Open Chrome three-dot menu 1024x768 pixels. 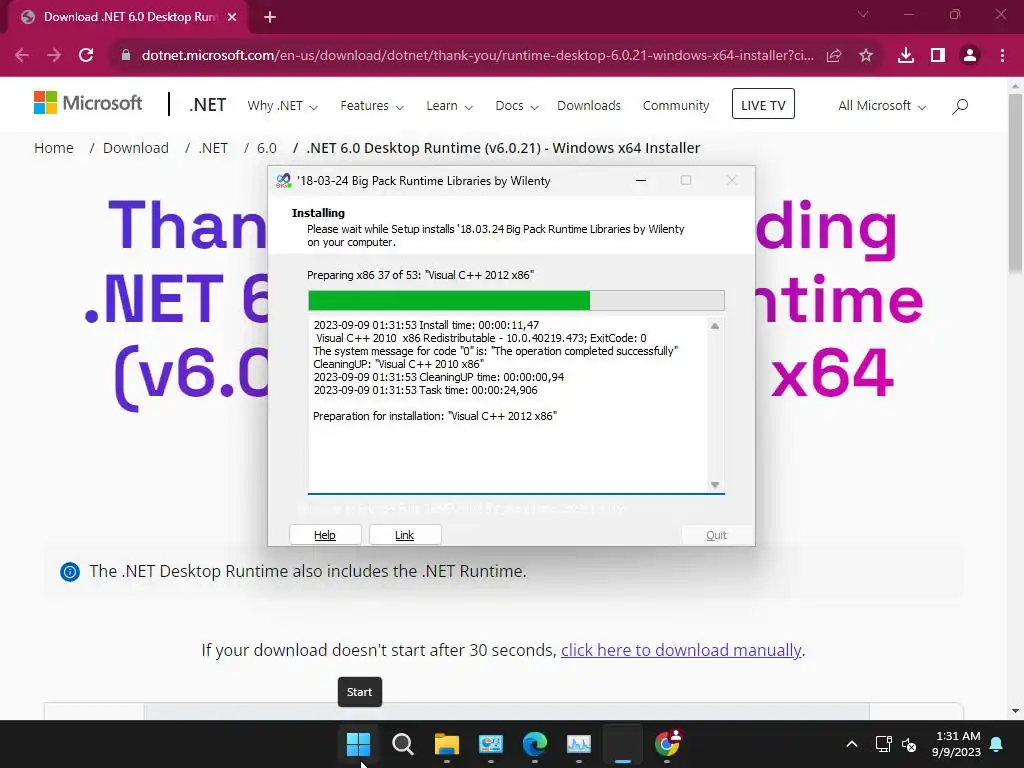1002,56
